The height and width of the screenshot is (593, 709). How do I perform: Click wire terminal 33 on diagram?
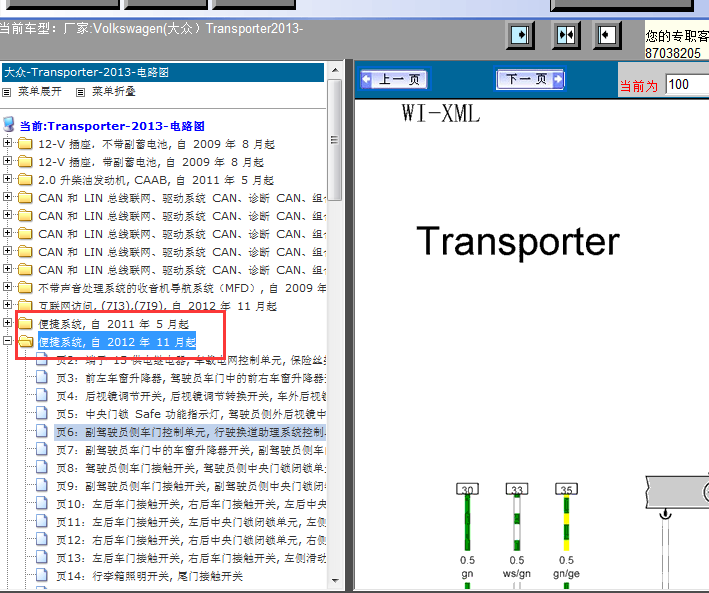point(517,489)
